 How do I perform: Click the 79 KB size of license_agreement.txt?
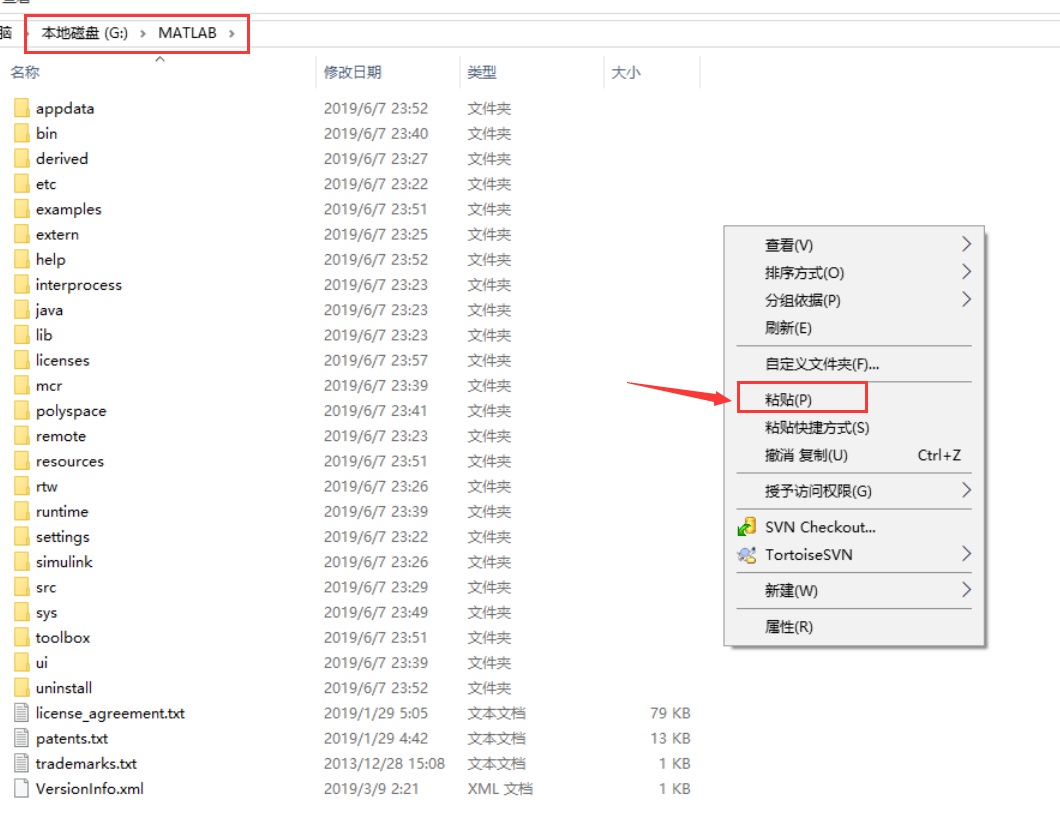point(670,713)
